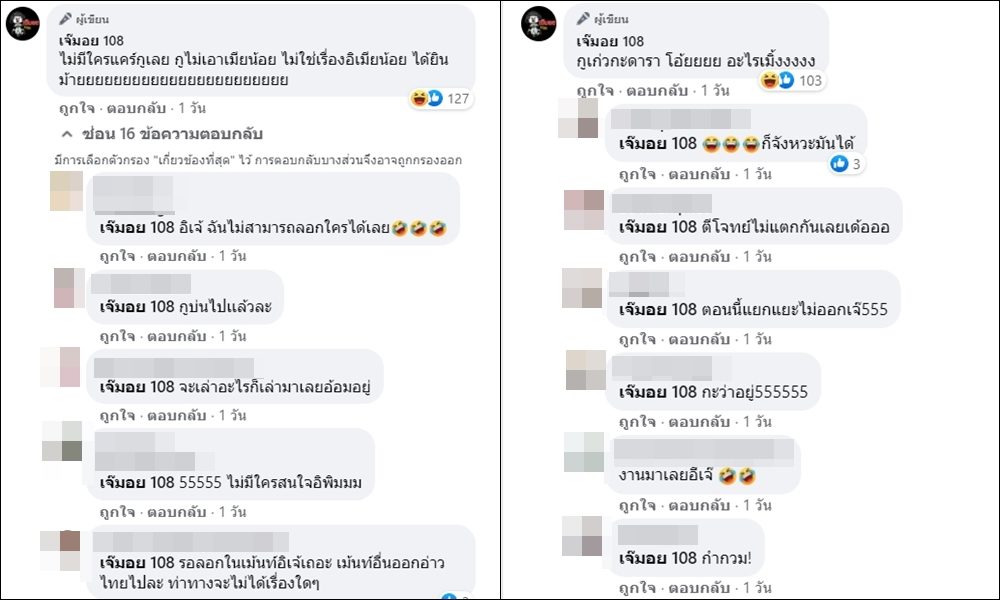Like the comment 'กูบ่นไปแล้วละ'
This screenshot has width=1000, height=600.
pyautogui.click(x=117, y=336)
